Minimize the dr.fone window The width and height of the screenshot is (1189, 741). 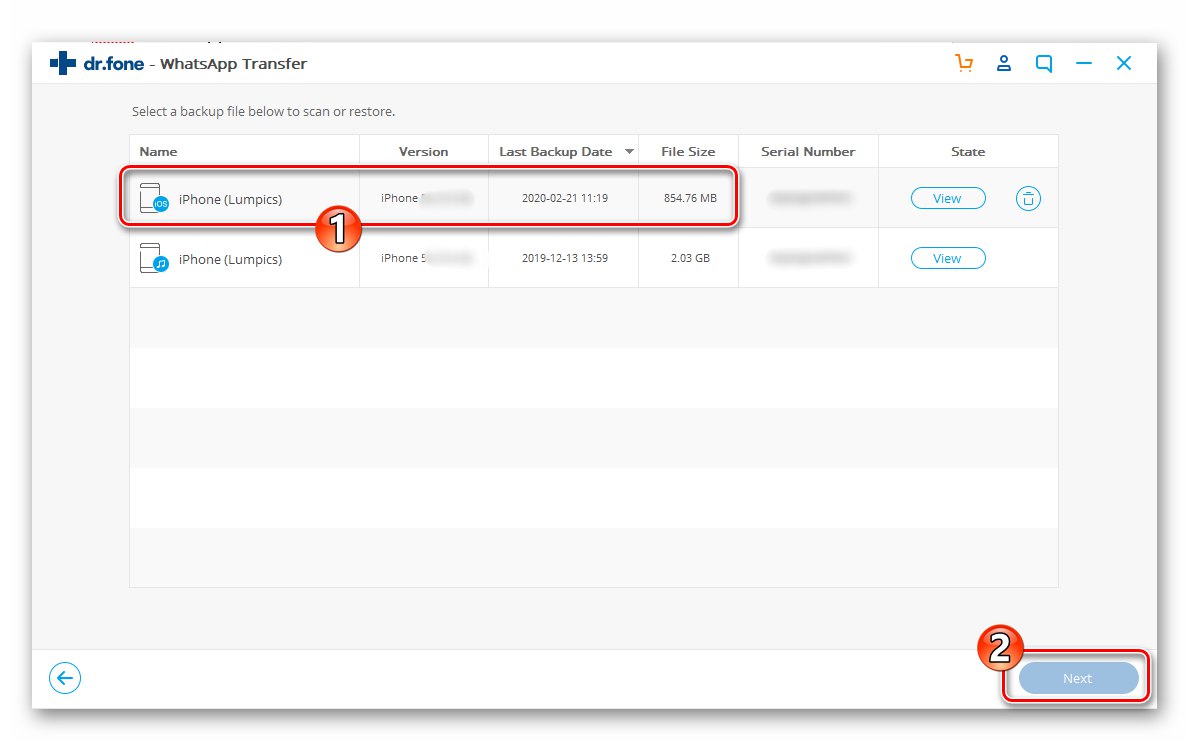1084,63
